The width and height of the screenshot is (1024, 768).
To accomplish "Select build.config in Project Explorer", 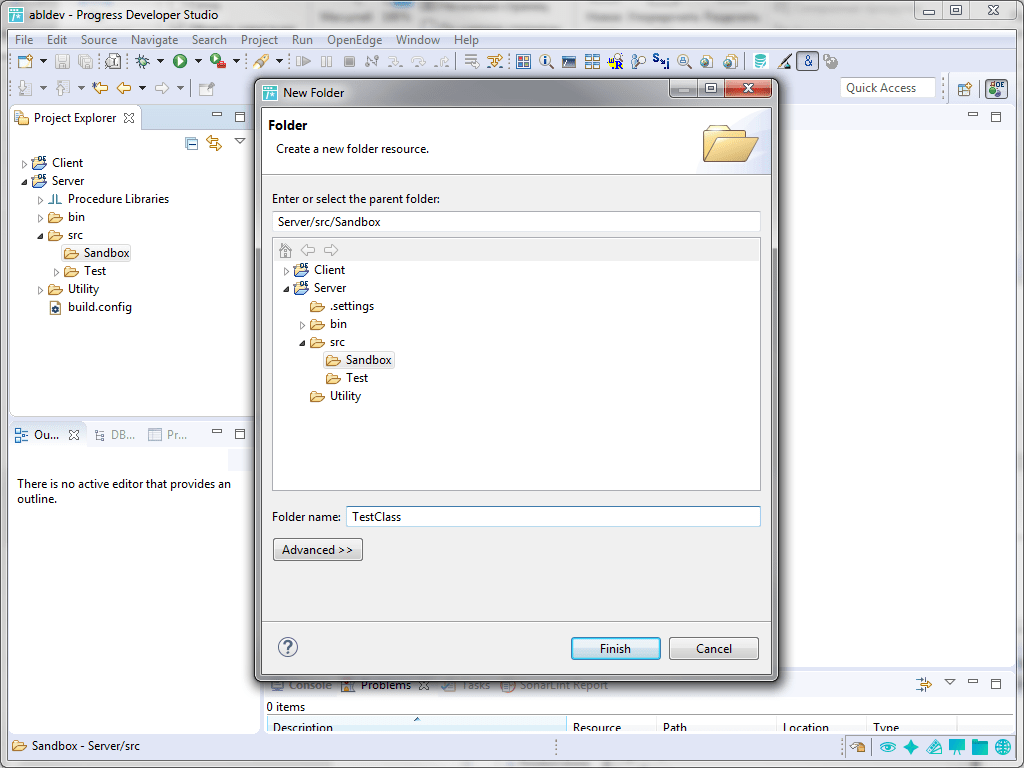I will [91, 307].
